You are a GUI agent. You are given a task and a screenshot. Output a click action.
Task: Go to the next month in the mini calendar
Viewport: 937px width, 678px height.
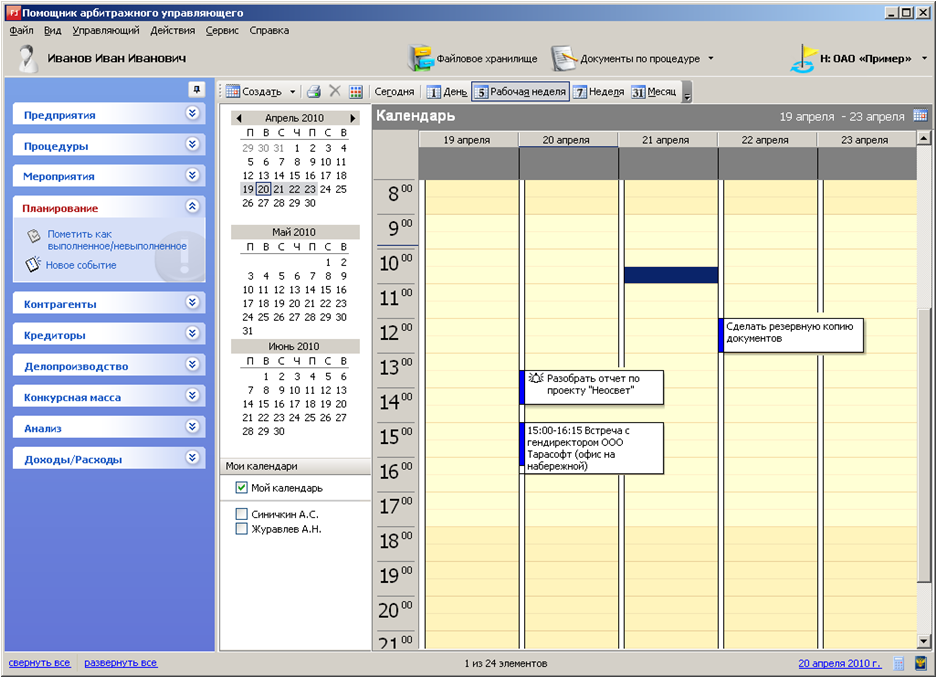[x=353, y=118]
